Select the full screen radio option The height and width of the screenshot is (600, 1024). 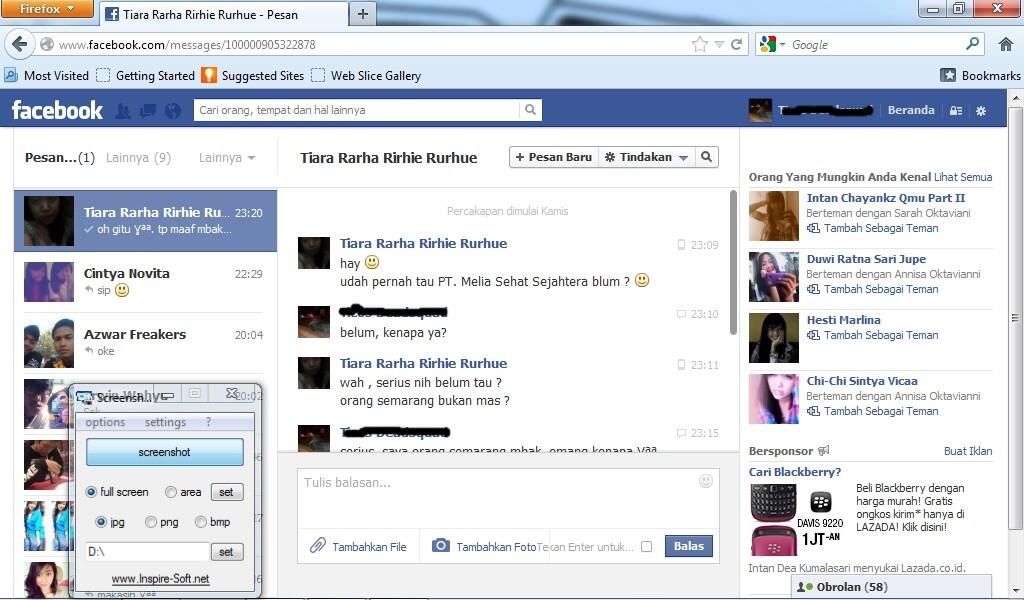(x=91, y=492)
